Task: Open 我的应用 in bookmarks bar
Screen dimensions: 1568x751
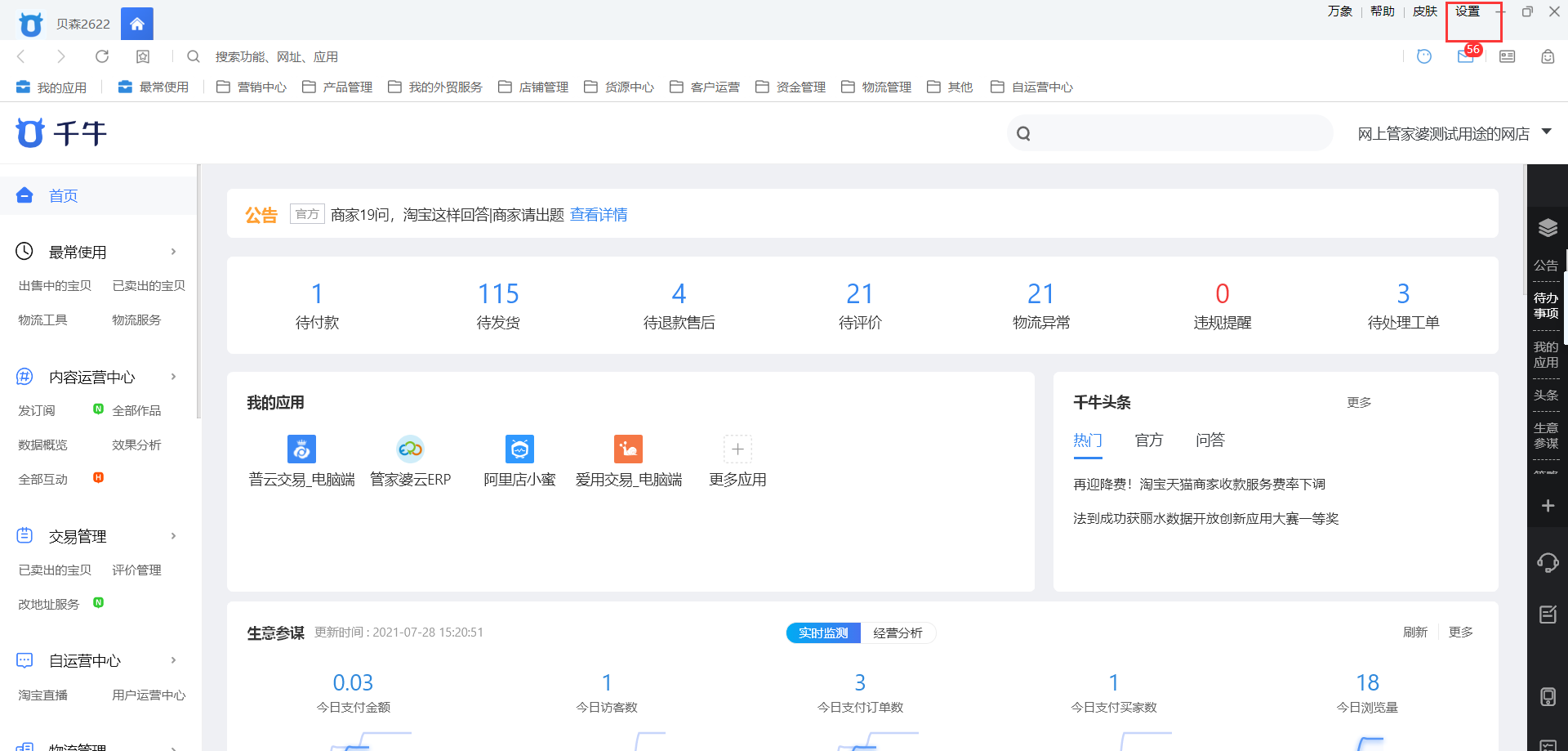Action: [x=51, y=87]
